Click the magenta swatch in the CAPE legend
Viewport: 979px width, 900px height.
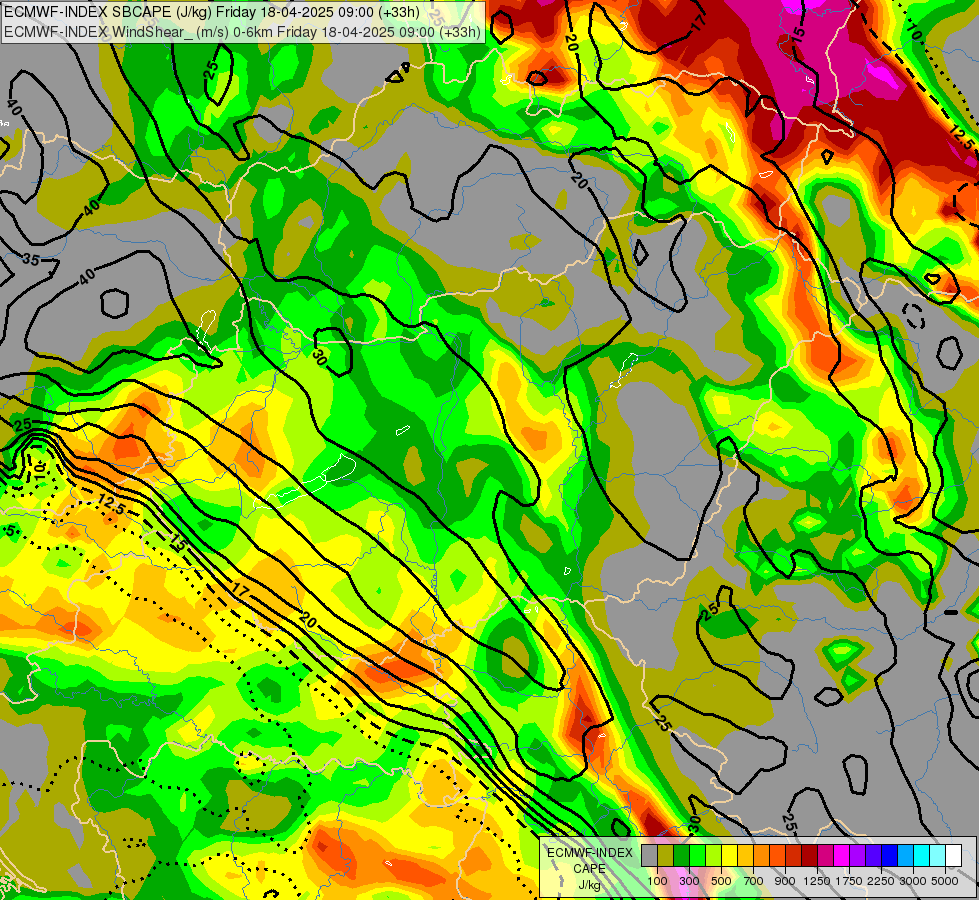pos(841,856)
